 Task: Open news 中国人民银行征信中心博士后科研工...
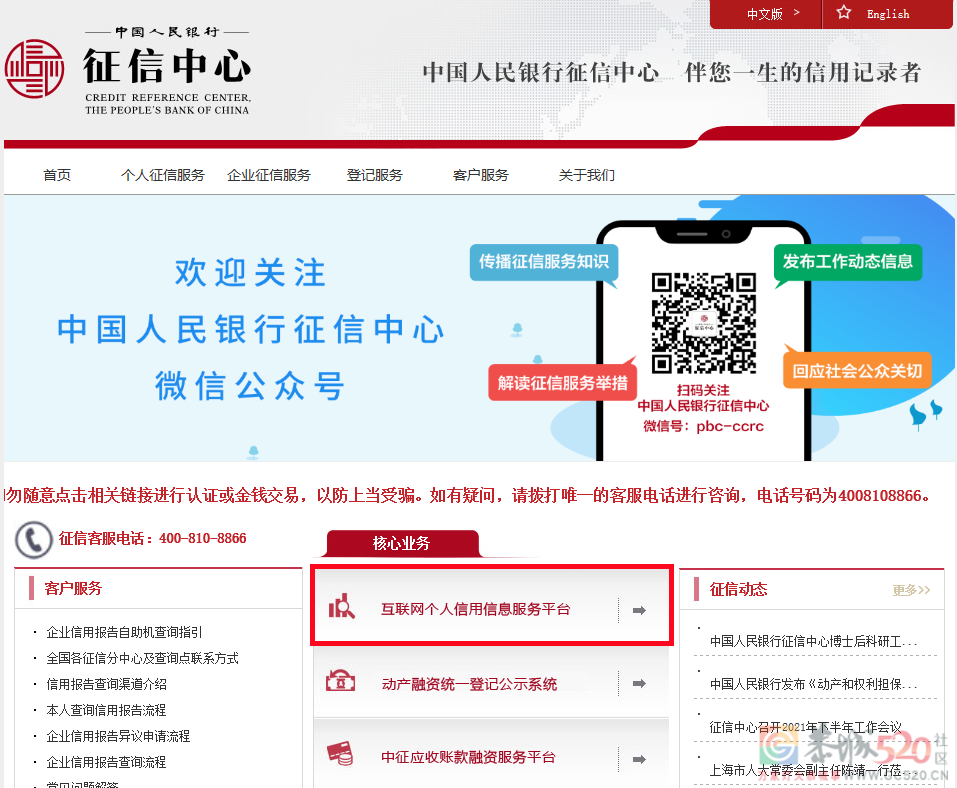(813, 641)
